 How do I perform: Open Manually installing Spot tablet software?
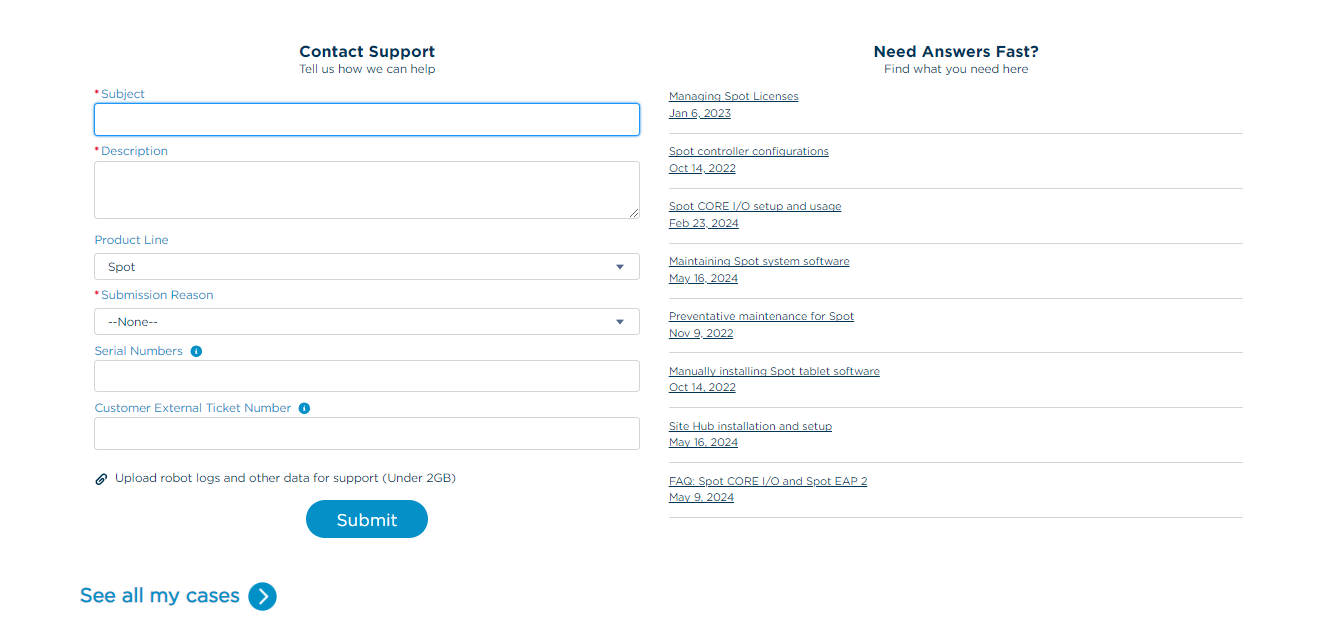[x=774, y=372]
